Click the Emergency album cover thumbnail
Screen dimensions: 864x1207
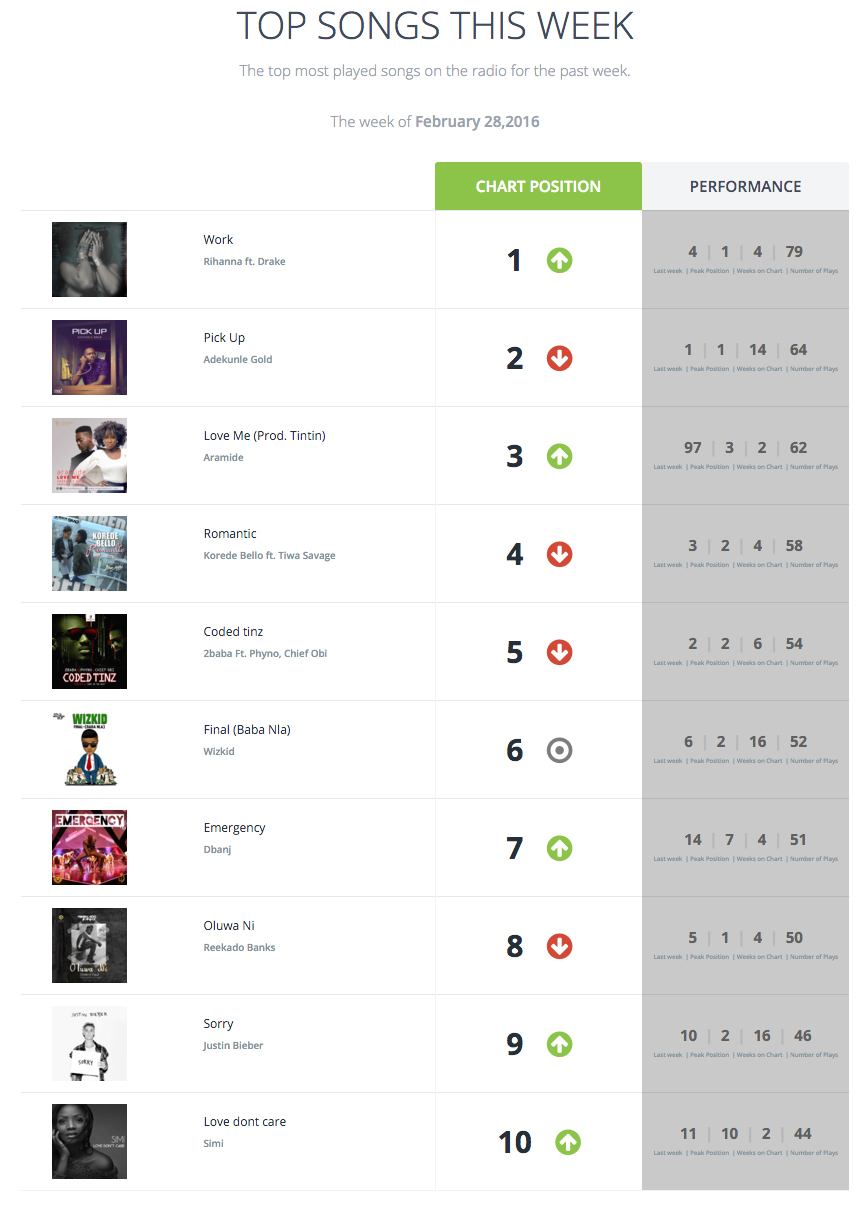[x=89, y=848]
